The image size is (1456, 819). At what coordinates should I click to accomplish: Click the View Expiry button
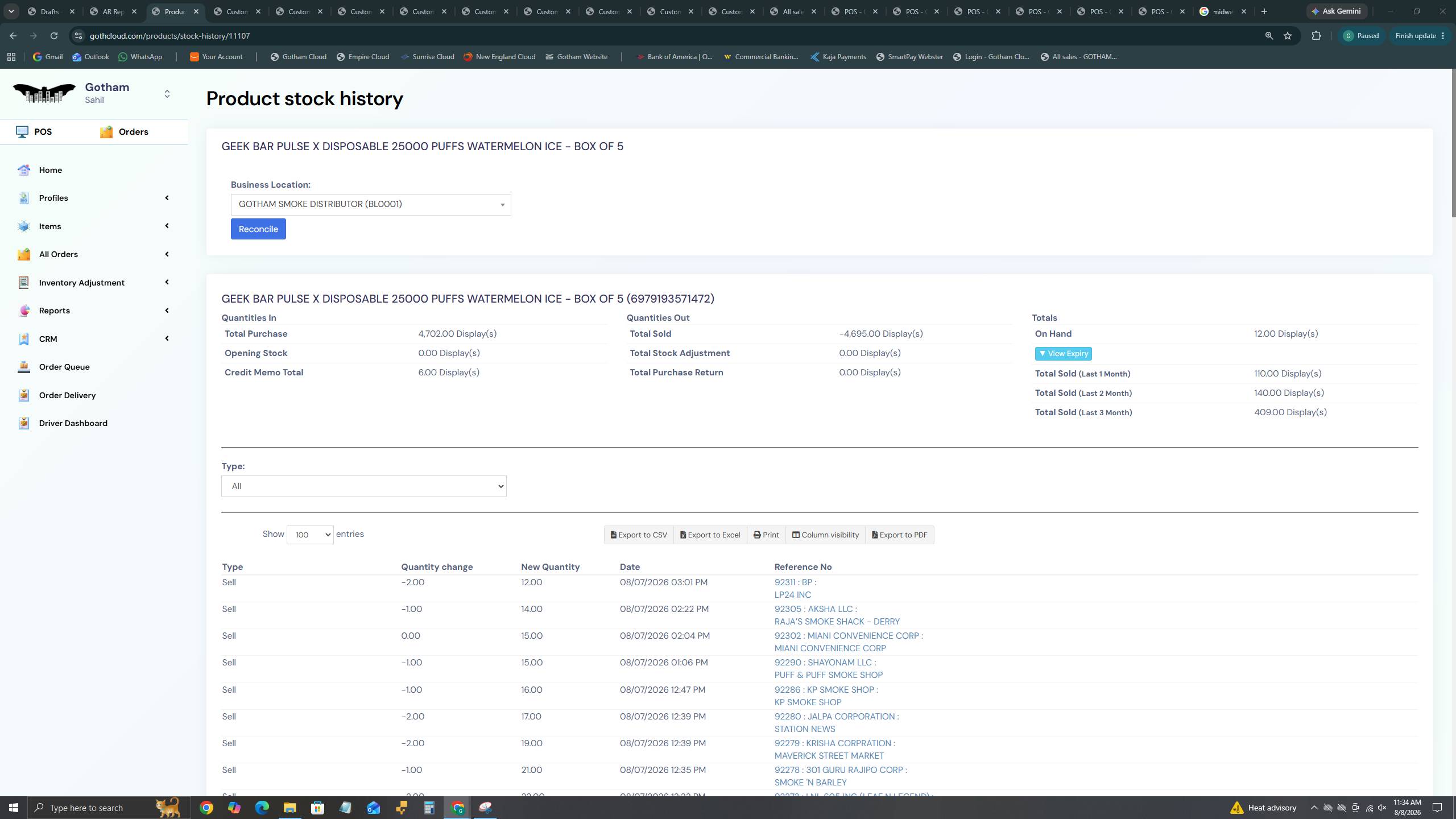(x=1063, y=354)
